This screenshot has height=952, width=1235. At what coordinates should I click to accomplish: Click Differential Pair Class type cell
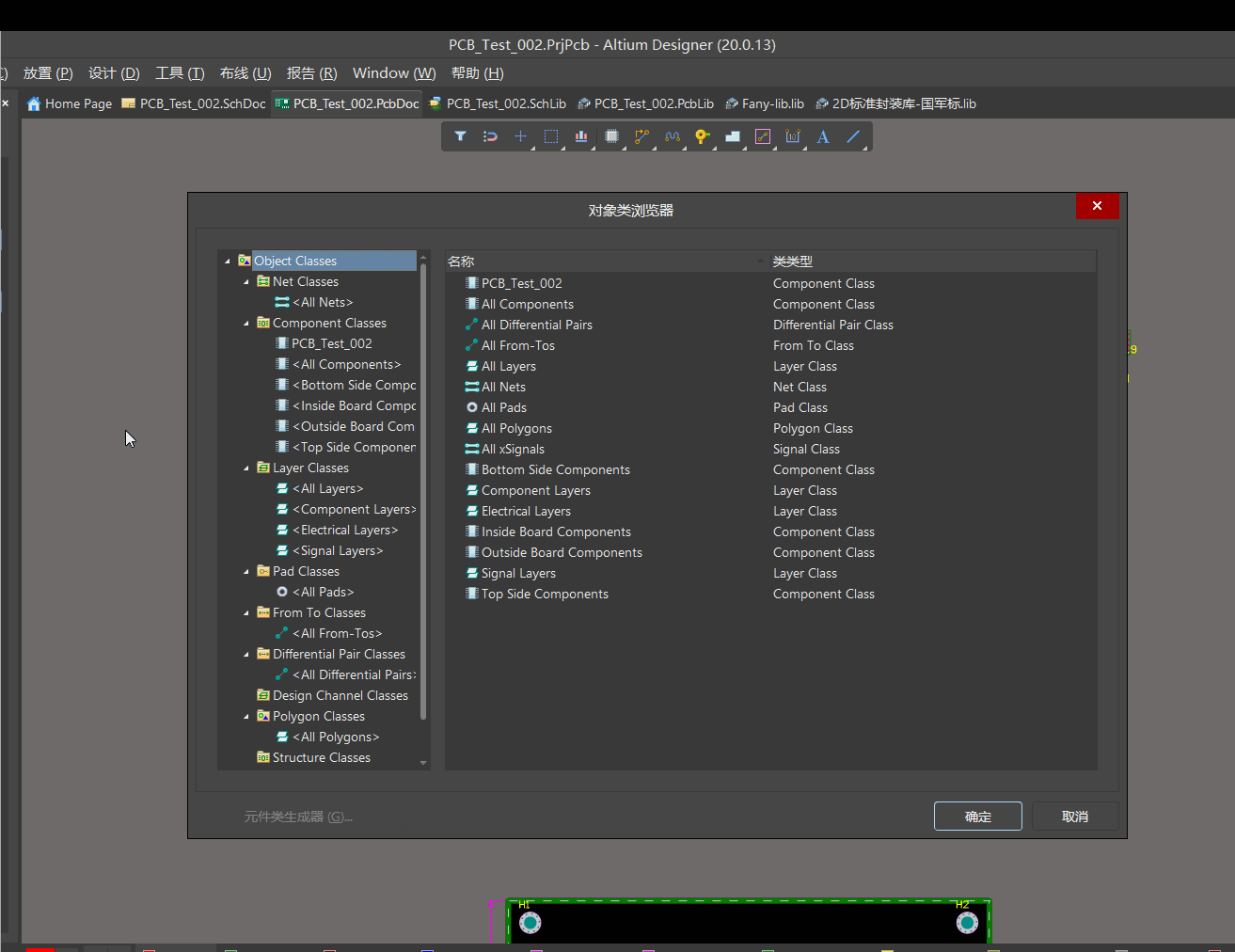coord(833,325)
